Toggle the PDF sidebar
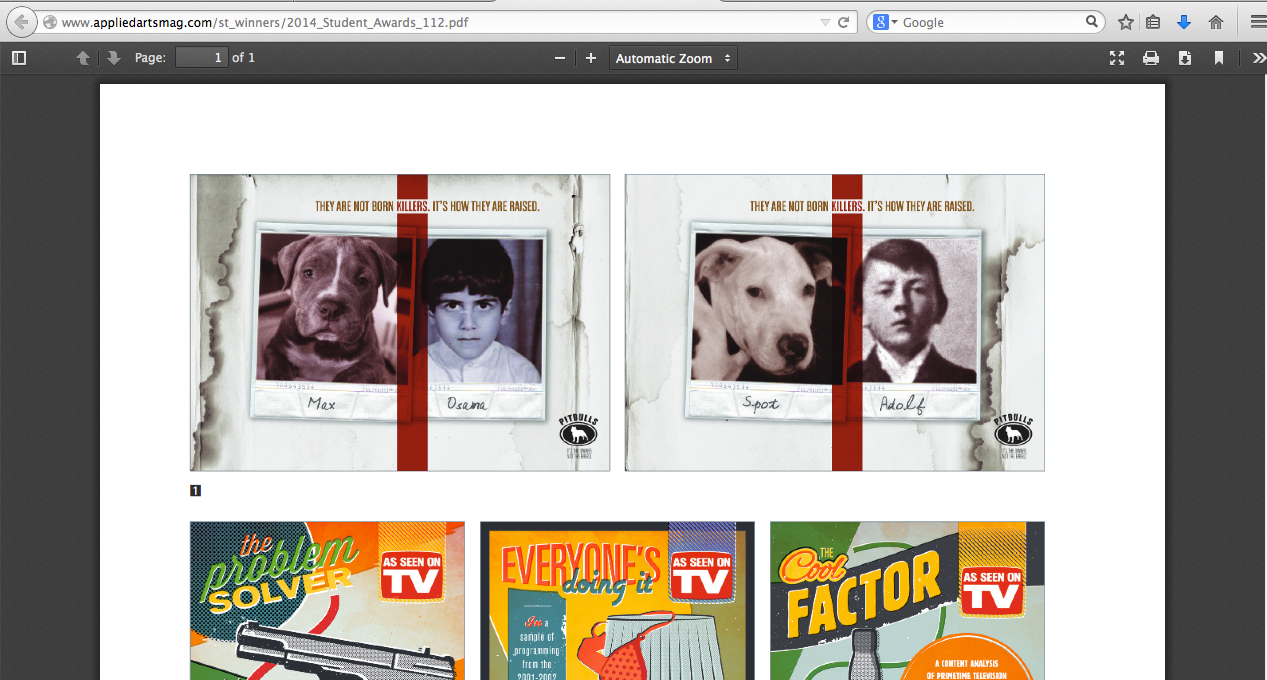 click(x=19, y=58)
